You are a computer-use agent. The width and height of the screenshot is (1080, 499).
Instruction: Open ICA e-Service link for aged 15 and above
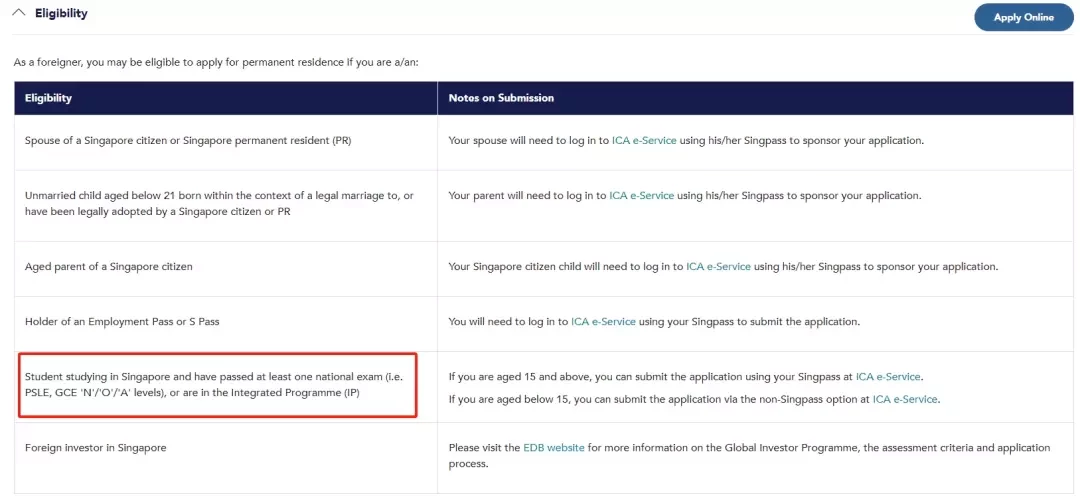coord(888,377)
